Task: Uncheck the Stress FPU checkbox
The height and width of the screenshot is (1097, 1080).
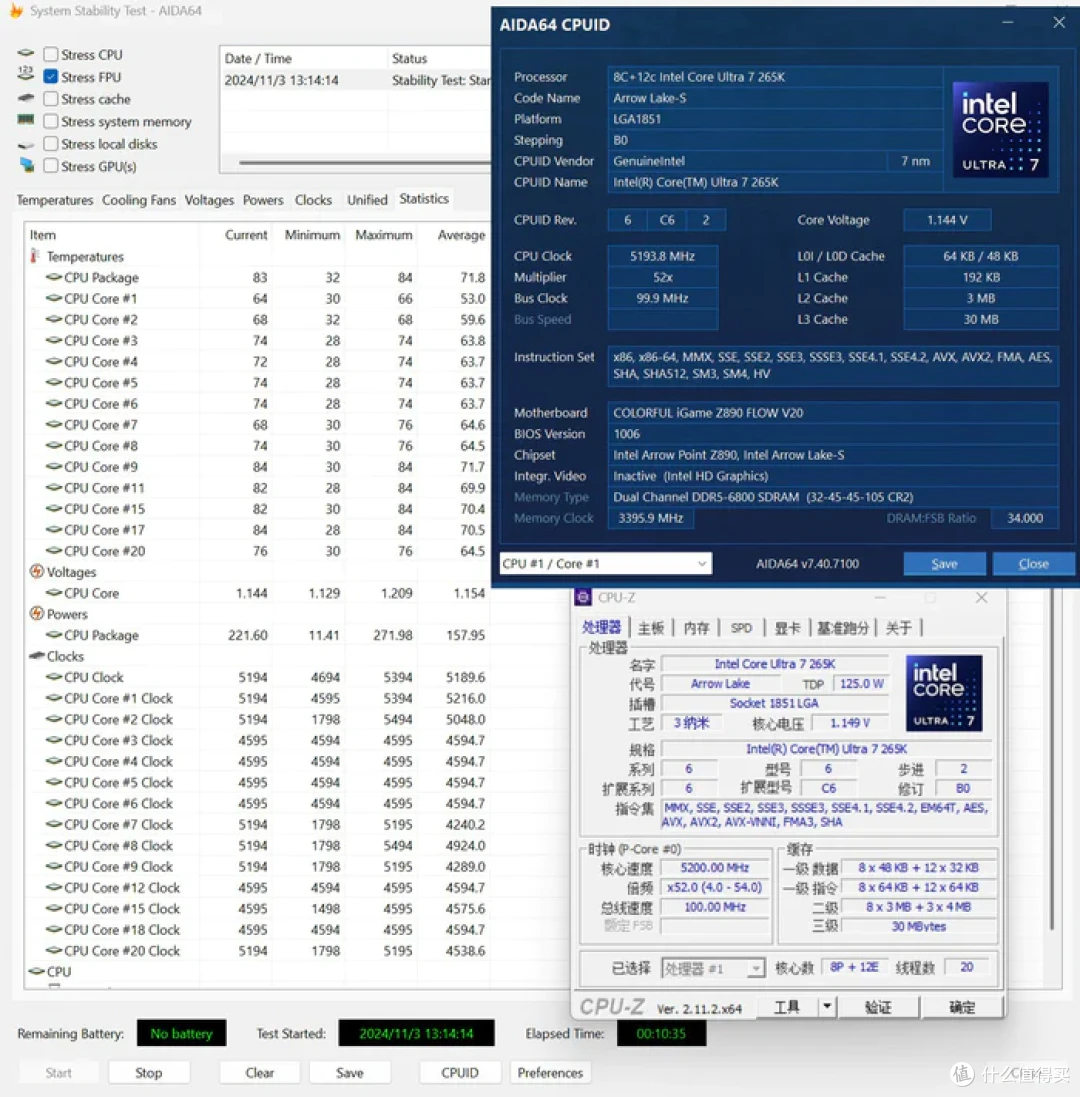Action: point(50,77)
